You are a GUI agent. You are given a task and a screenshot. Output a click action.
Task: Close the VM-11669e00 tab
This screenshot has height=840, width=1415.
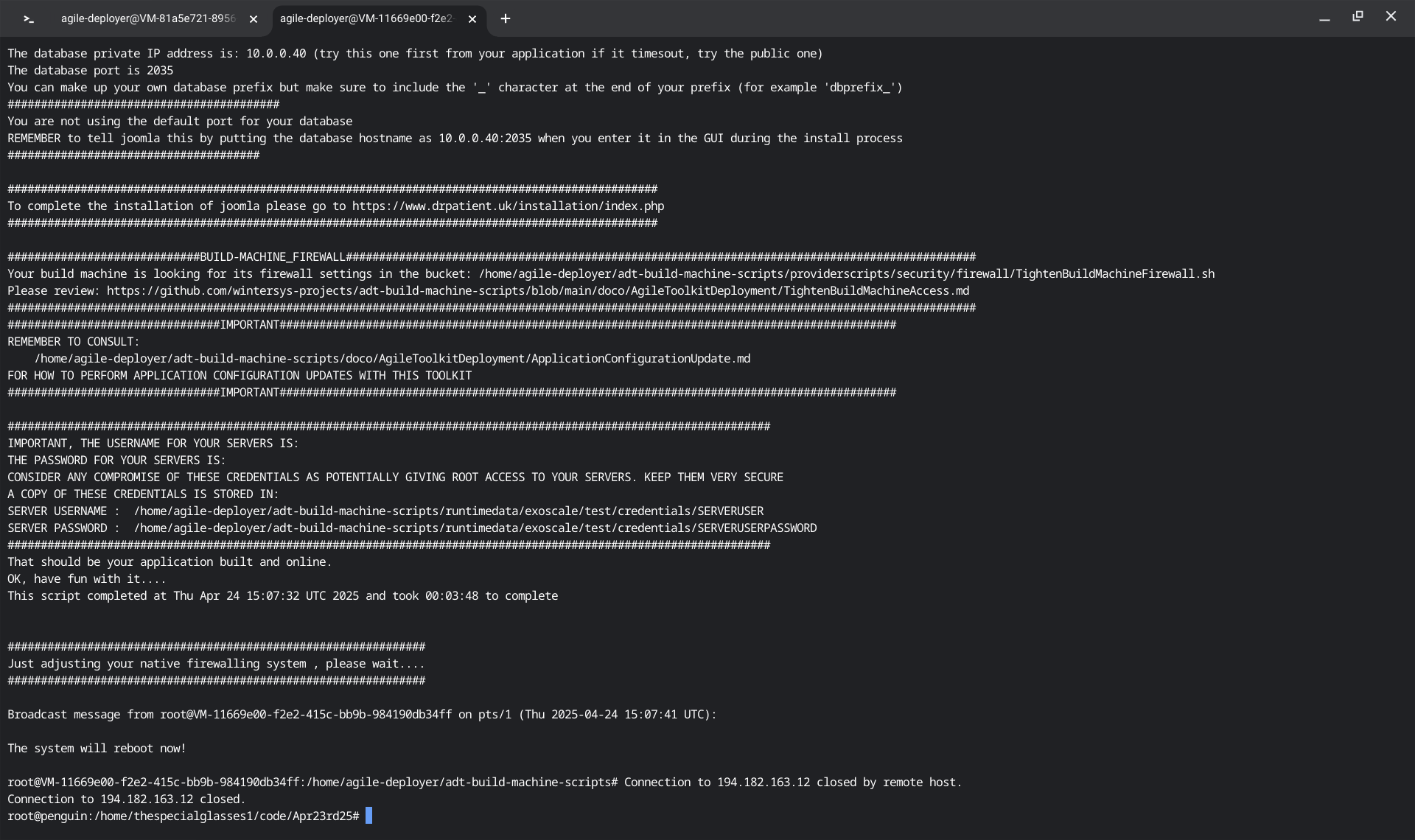472,20
